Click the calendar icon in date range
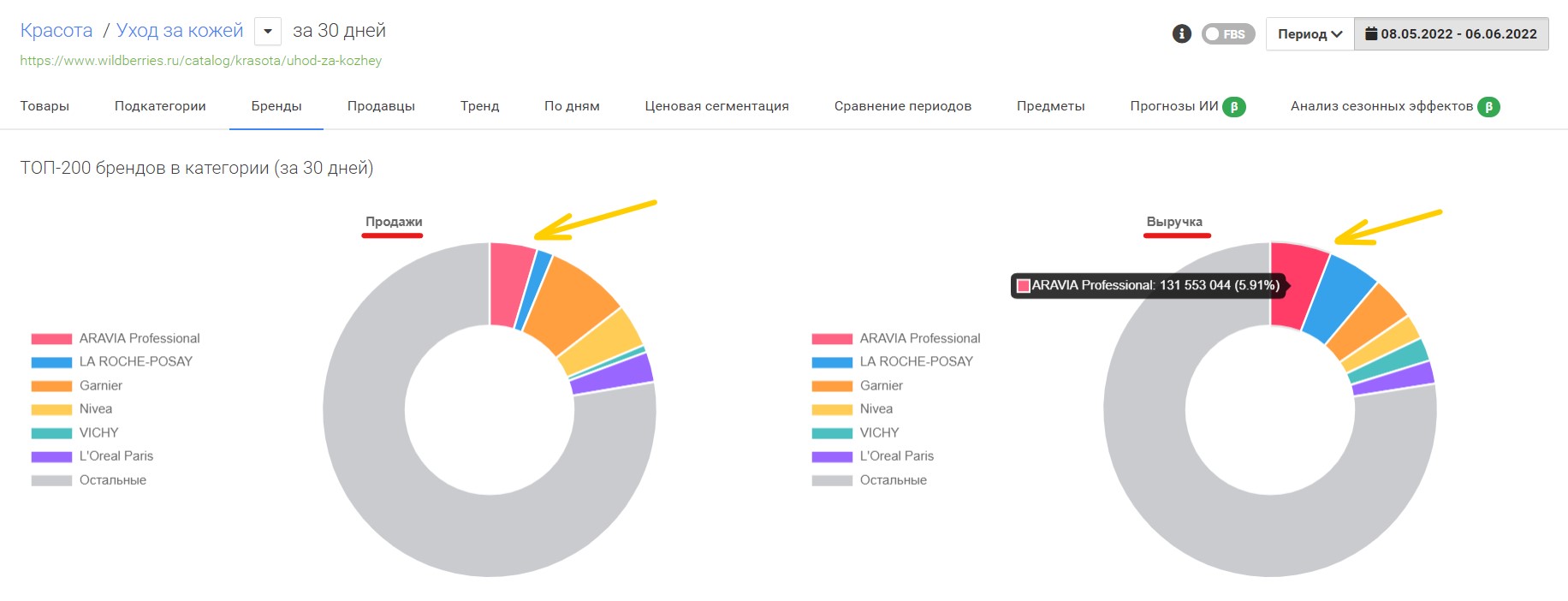The height and width of the screenshot is (601, 1568). pyautogui.click(x=1370, y=33)
